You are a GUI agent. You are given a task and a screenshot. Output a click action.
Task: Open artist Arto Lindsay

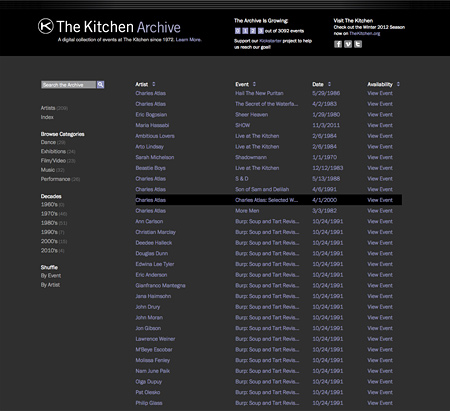(x=150, y=147)
